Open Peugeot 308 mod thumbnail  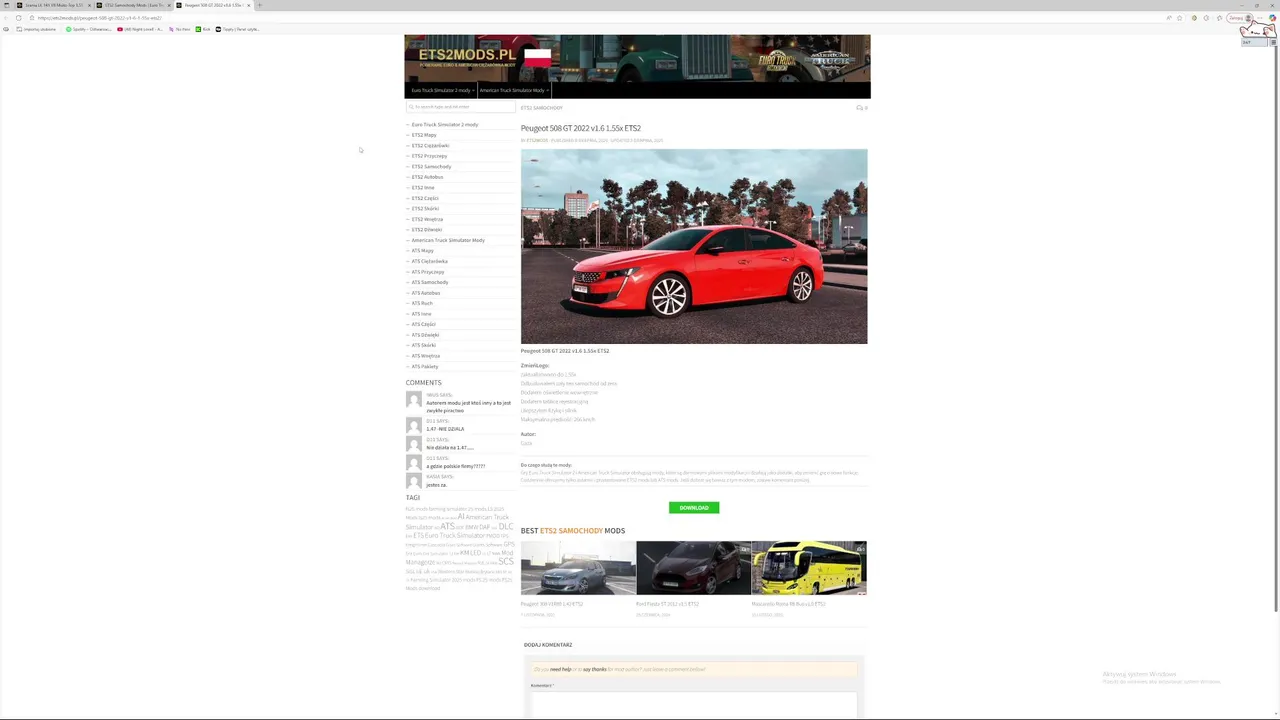(x=578, y=568)
